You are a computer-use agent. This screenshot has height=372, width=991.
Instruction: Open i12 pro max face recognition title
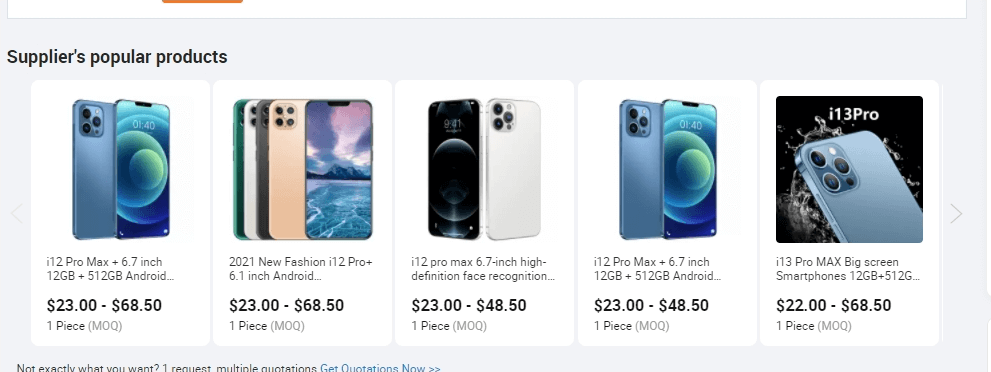coord(483,269)
